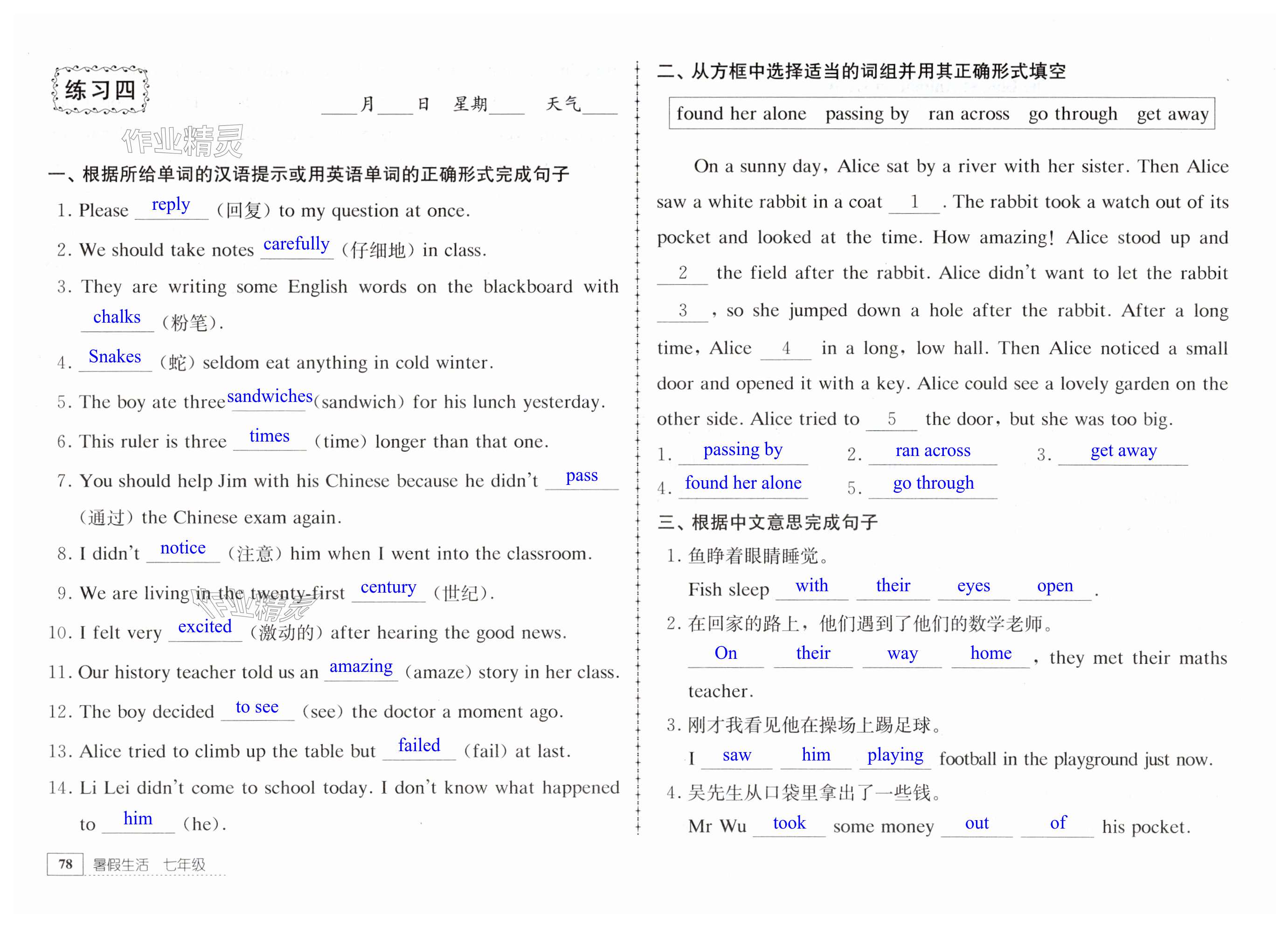Viewport: 1288px width, 926px height.
Task: Click 'found her alone' in the word box
Action: [741, 114]
